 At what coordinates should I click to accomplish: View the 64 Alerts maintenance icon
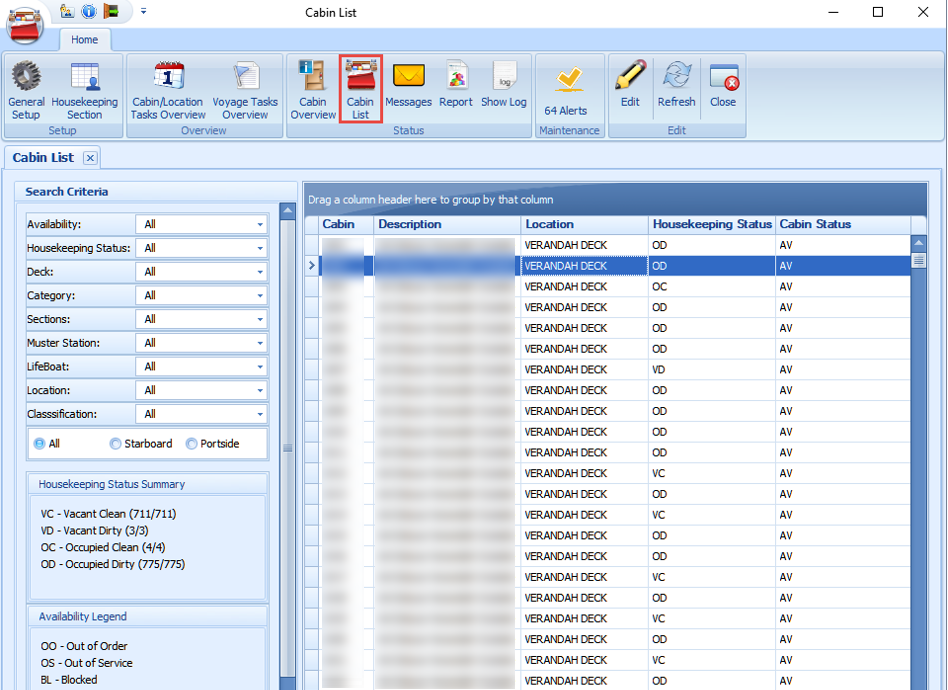[569, 90]
